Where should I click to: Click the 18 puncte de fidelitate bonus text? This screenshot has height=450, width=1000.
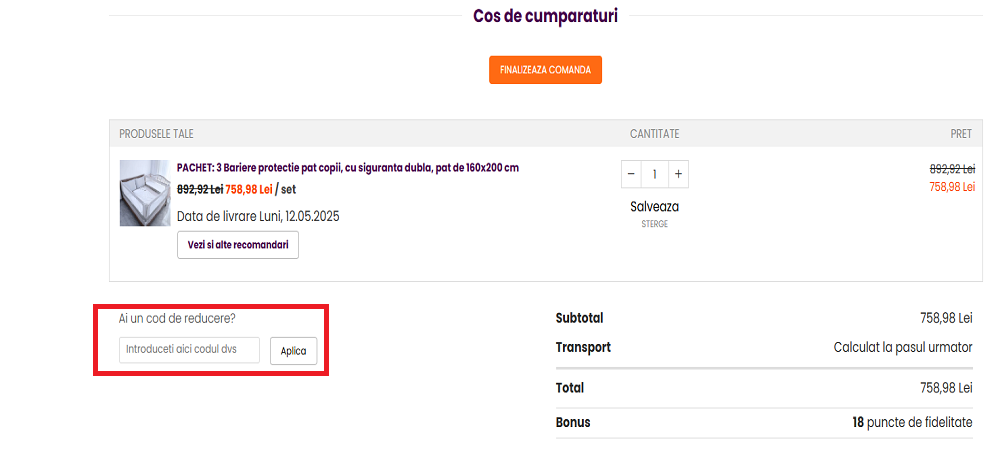coord(911,422)
